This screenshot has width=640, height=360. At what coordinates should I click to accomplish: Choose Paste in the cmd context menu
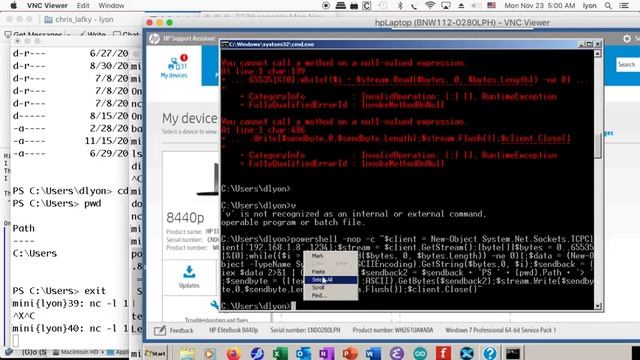(318, 271)
